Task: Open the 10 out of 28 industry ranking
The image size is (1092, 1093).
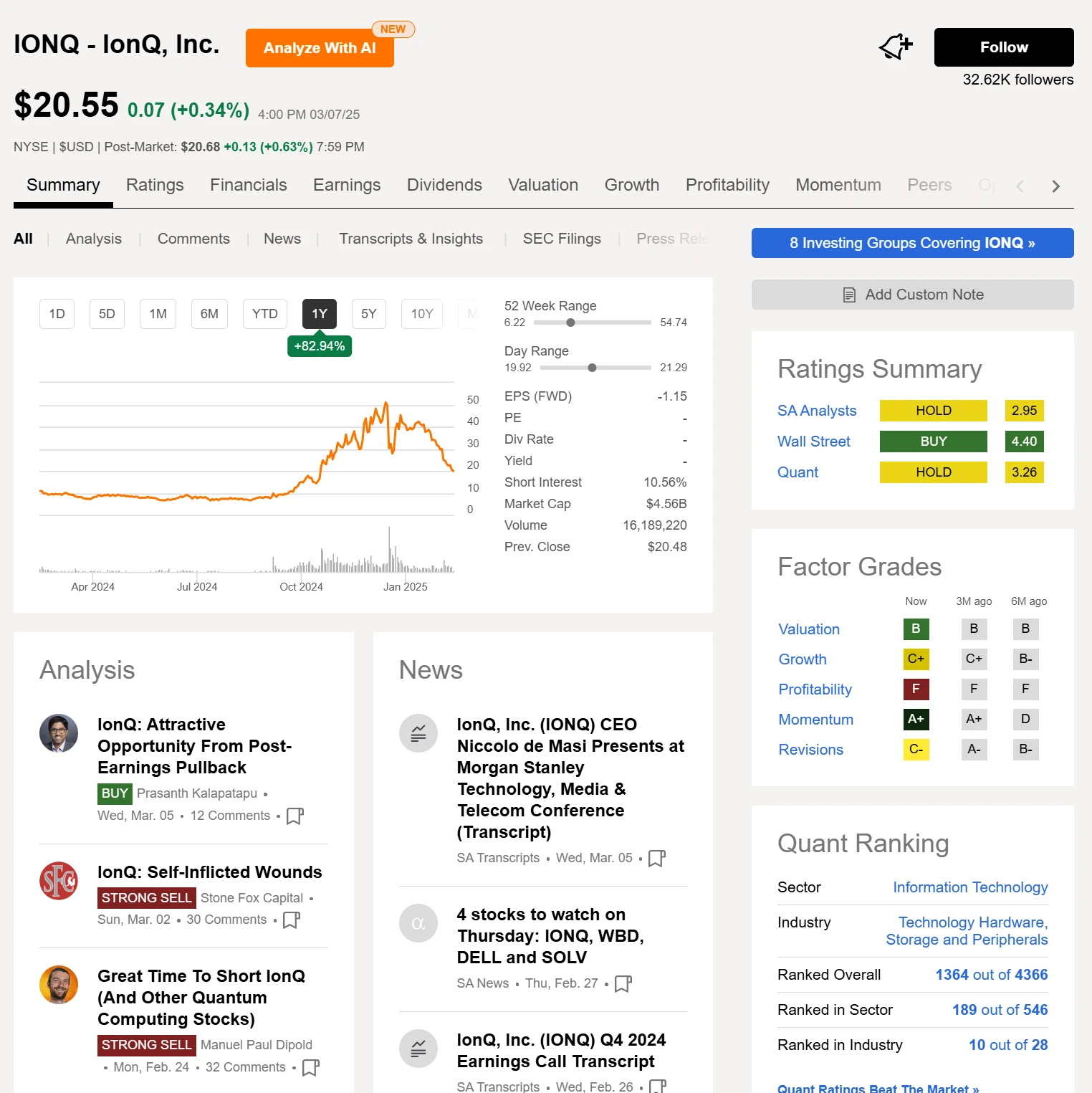Action: point(1008,1045)
